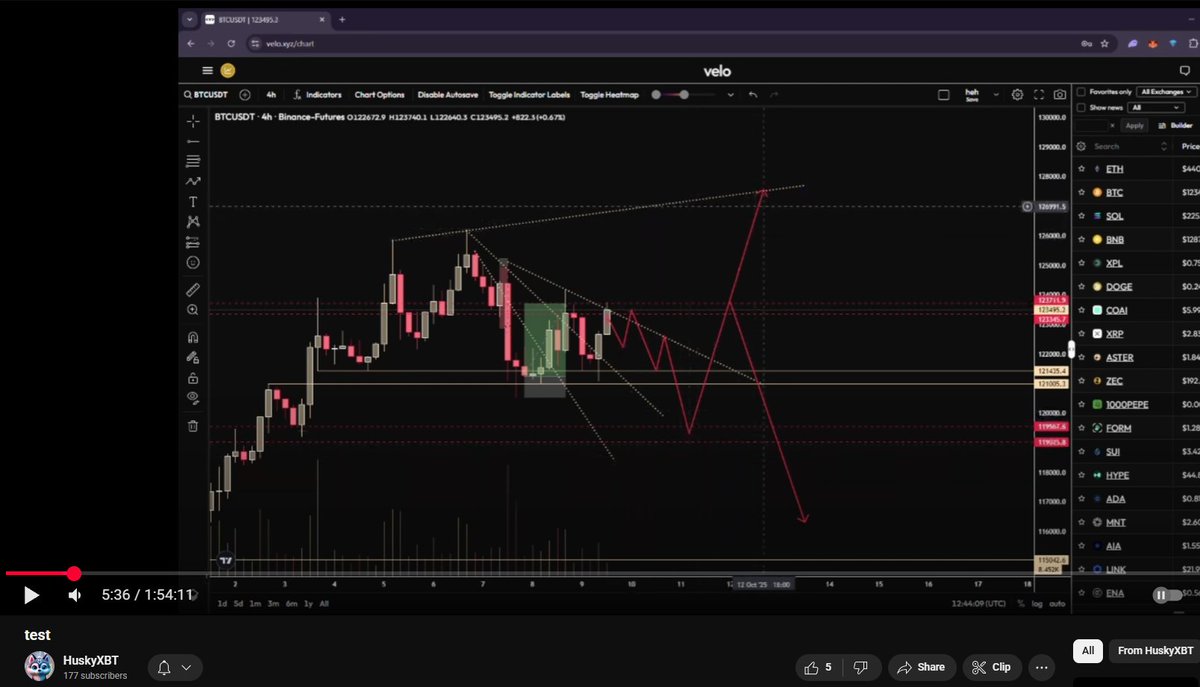Hide all drawings with the eye icon

pyautogui.click(x=193, y=398)
